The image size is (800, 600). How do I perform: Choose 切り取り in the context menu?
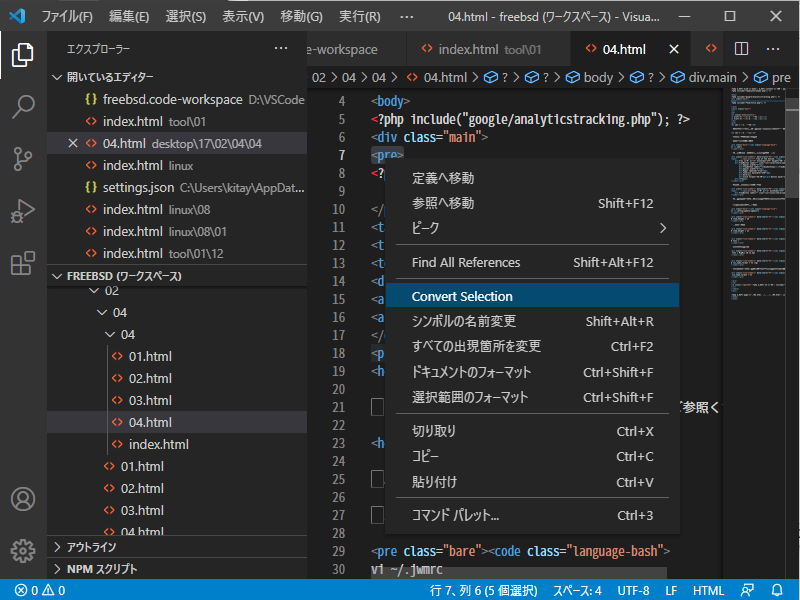532,431
